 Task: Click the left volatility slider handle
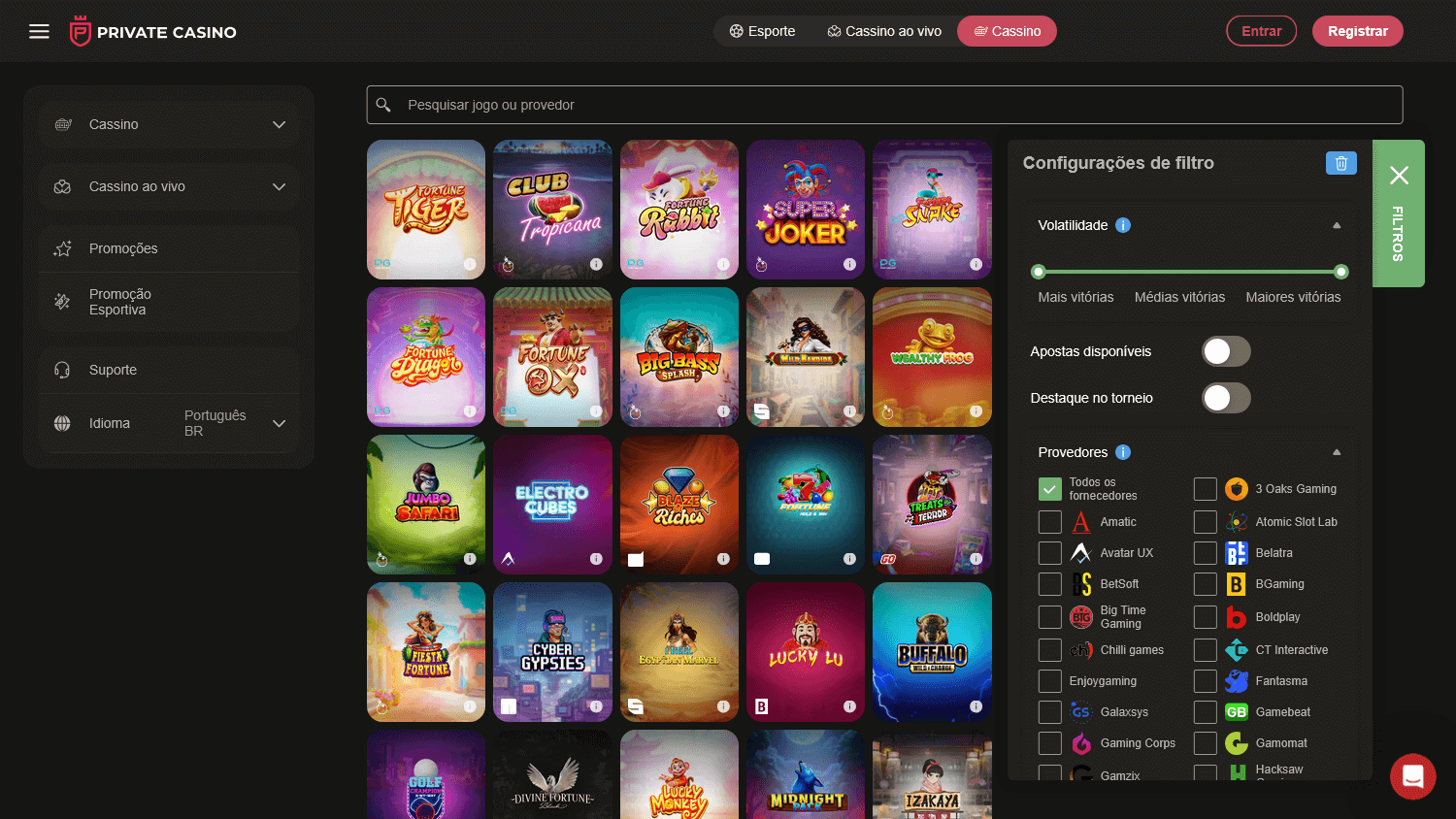tap(1039, 272)
